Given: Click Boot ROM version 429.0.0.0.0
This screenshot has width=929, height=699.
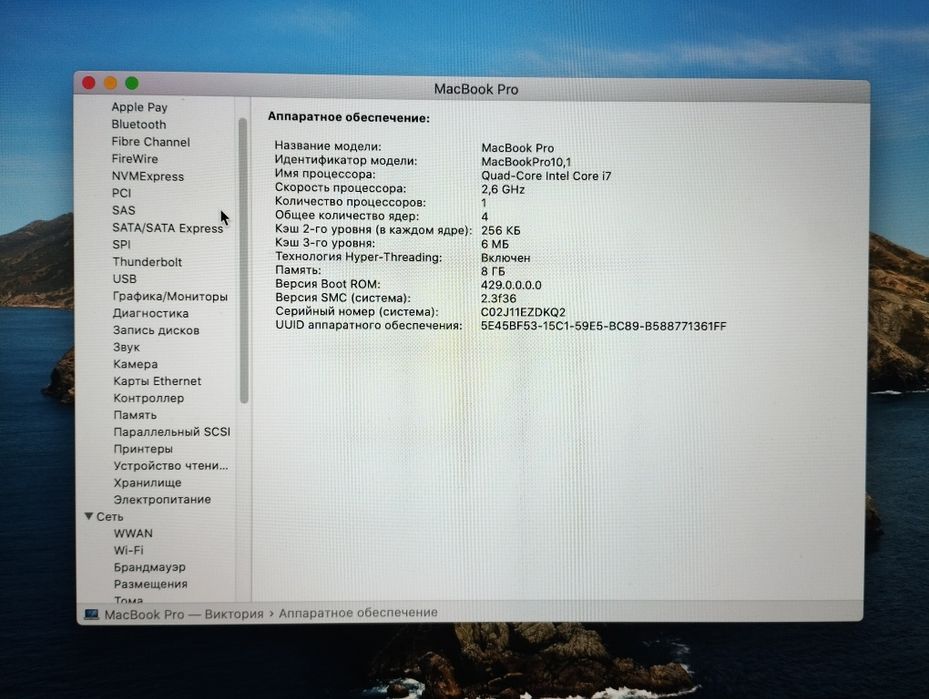Looking at the screenshot, I should coord(511,285).
